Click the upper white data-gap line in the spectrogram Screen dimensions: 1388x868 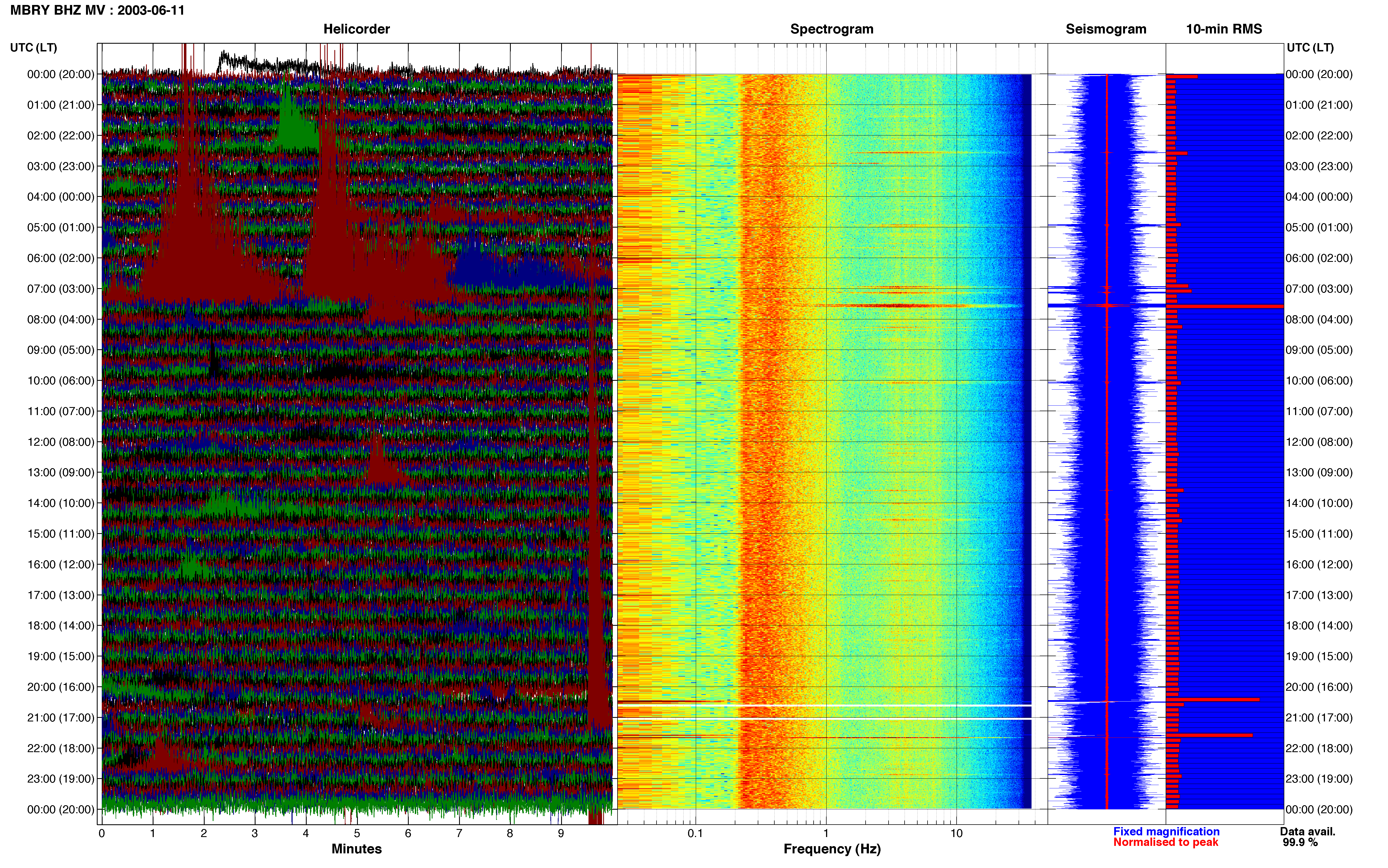click(x=824, y=705)
